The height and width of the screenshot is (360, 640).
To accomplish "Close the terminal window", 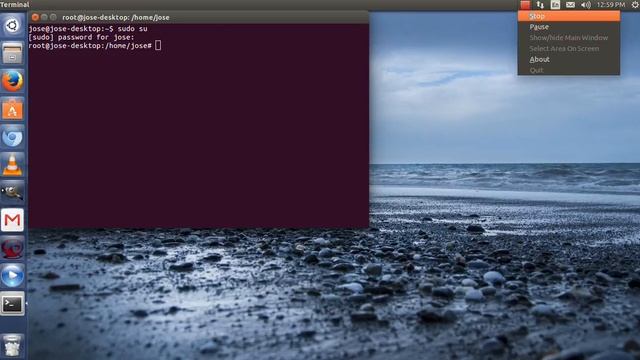I will (35, 17).
